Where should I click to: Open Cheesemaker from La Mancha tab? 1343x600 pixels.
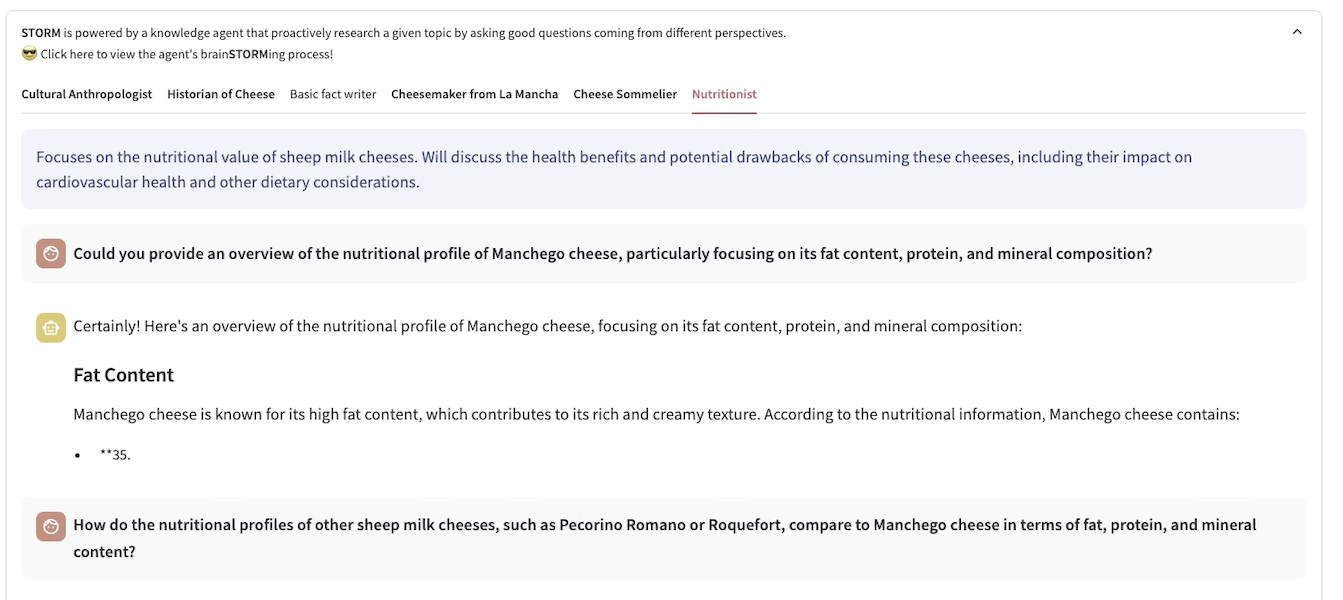coord(475,94)
